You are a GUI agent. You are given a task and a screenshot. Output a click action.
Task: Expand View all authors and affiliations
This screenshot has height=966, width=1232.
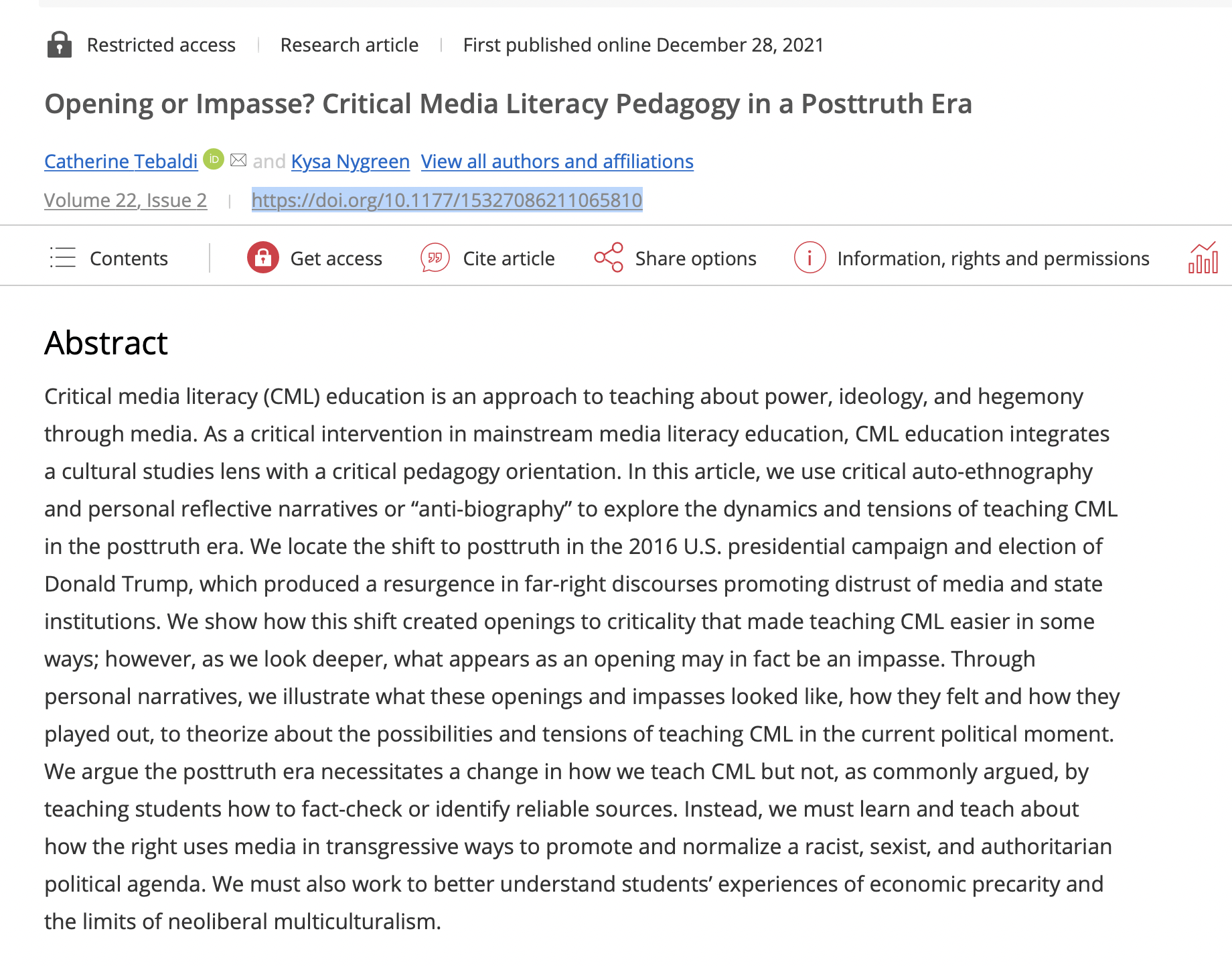click(x=557, y=161)
